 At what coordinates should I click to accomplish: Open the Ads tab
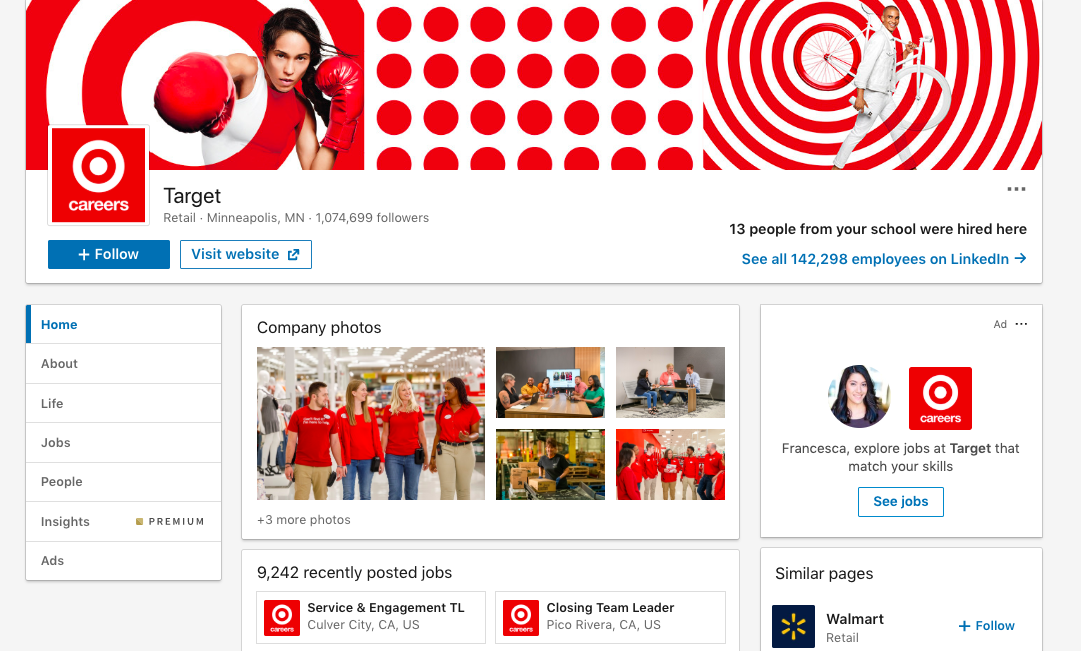click(x=124, y=561)
